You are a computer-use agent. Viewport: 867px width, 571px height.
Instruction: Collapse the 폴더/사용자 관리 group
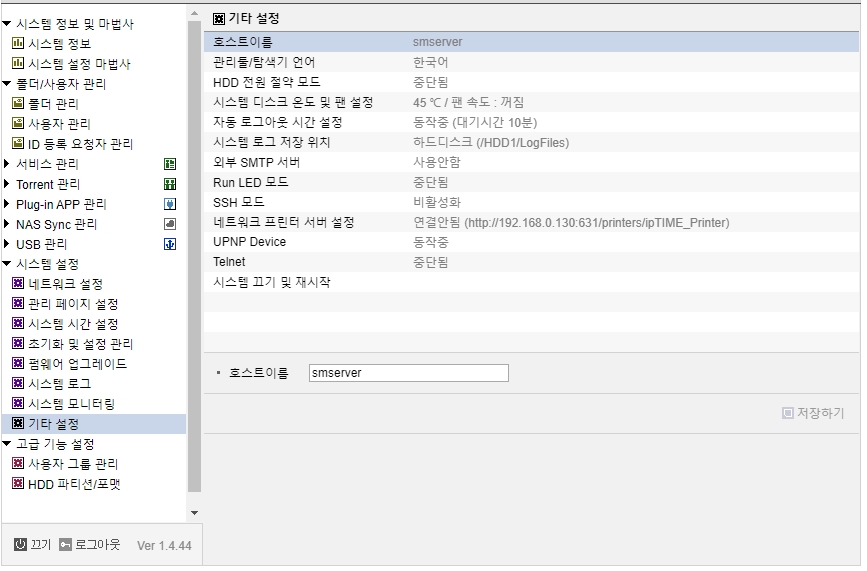(x=7, y=85)
